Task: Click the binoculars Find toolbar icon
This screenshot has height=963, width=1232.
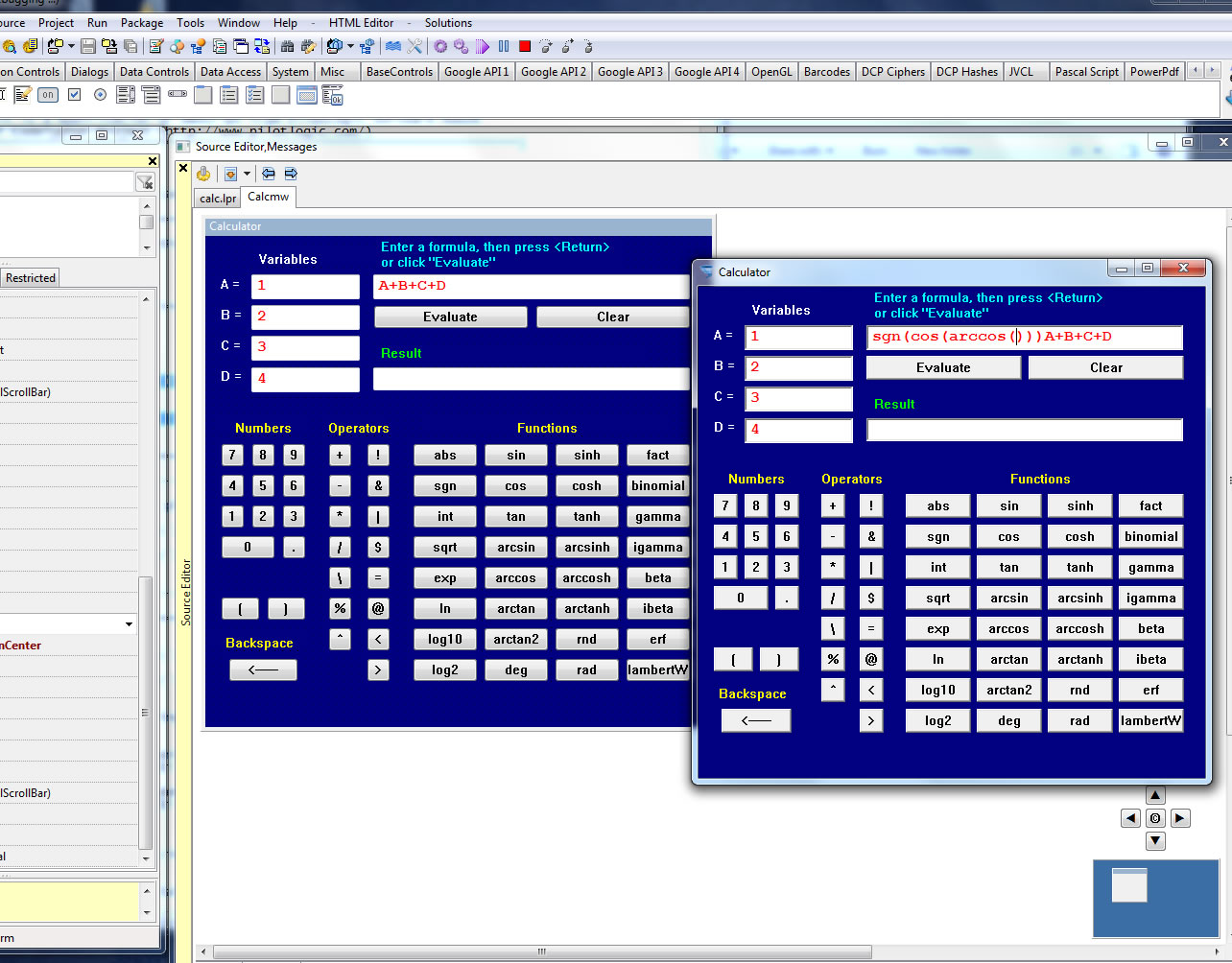Action: 287,46
